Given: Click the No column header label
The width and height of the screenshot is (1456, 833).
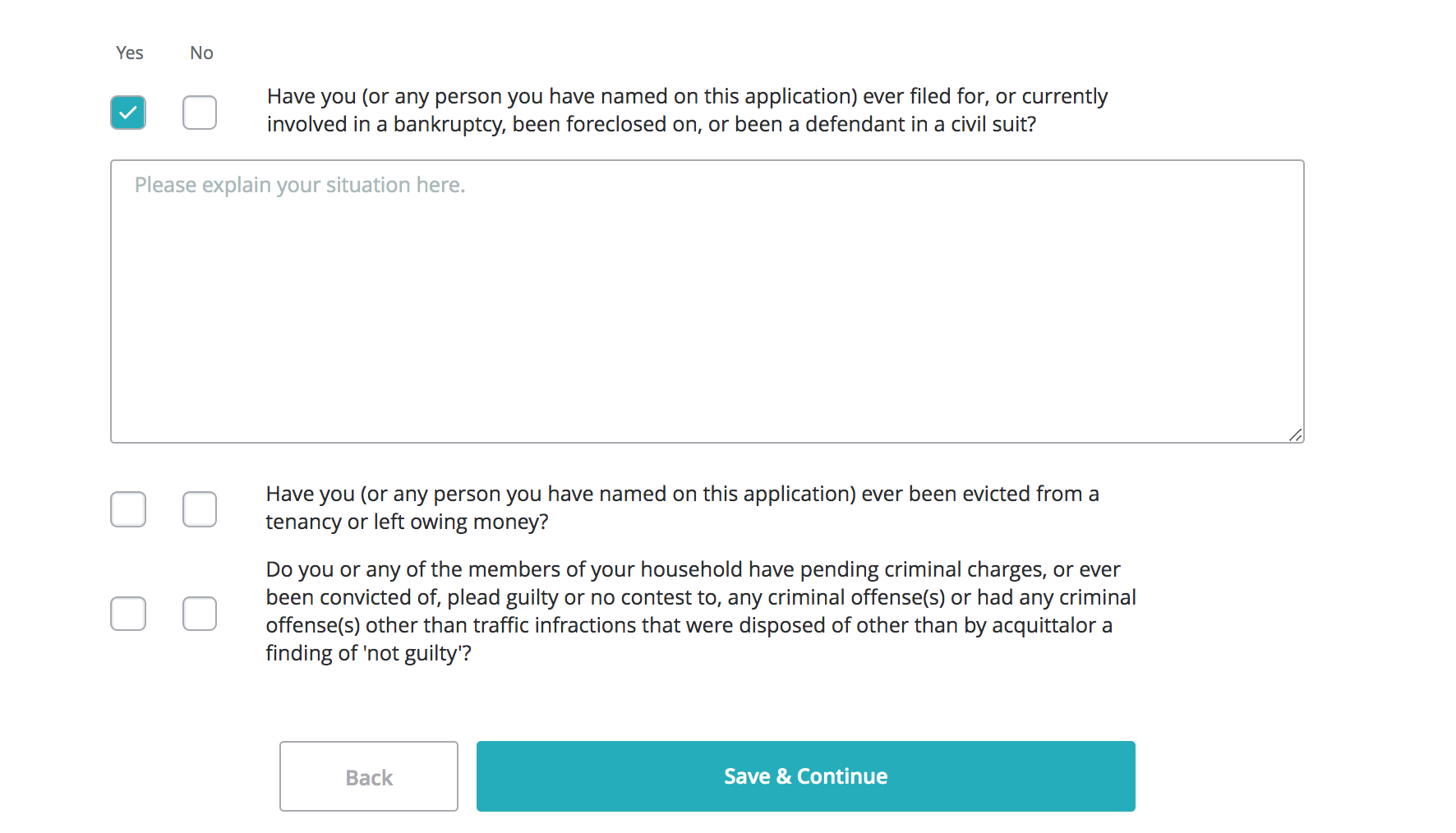Looking at the screenshot, I should click(x=201, y=53).
